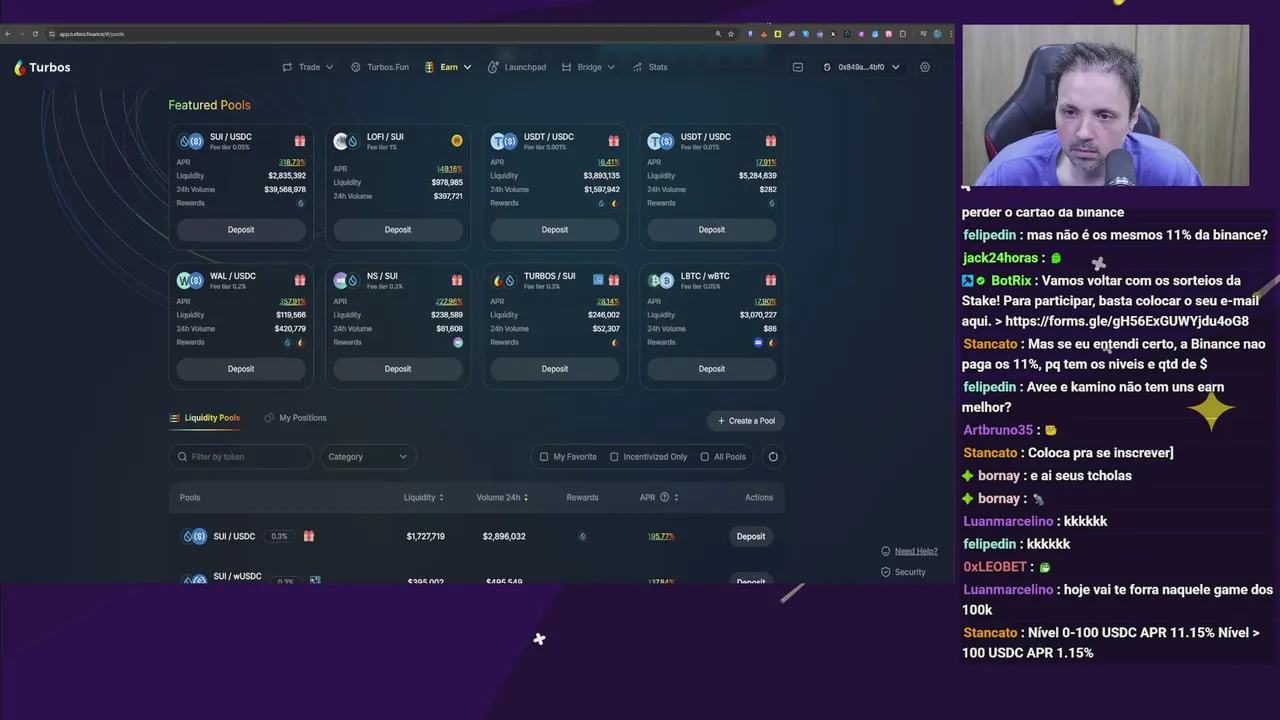
Task: Click gift icon on featured SUI / USDC card
Action: (300, 141)
